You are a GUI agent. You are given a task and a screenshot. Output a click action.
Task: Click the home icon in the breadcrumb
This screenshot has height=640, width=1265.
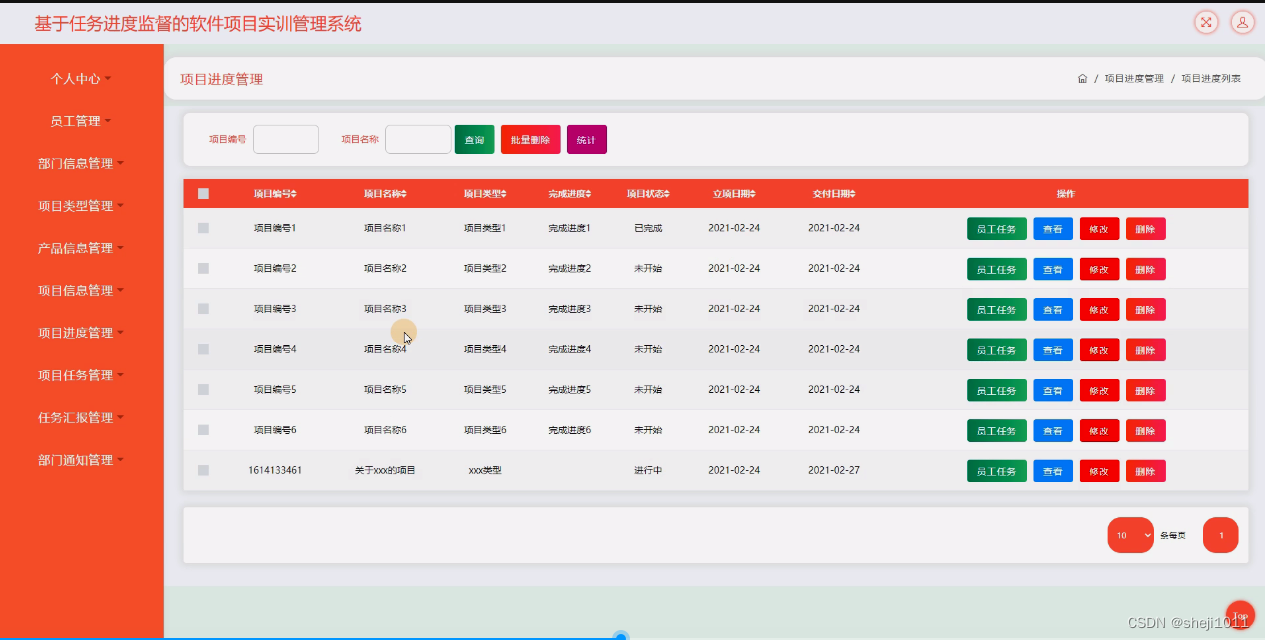pos(1082,77)
